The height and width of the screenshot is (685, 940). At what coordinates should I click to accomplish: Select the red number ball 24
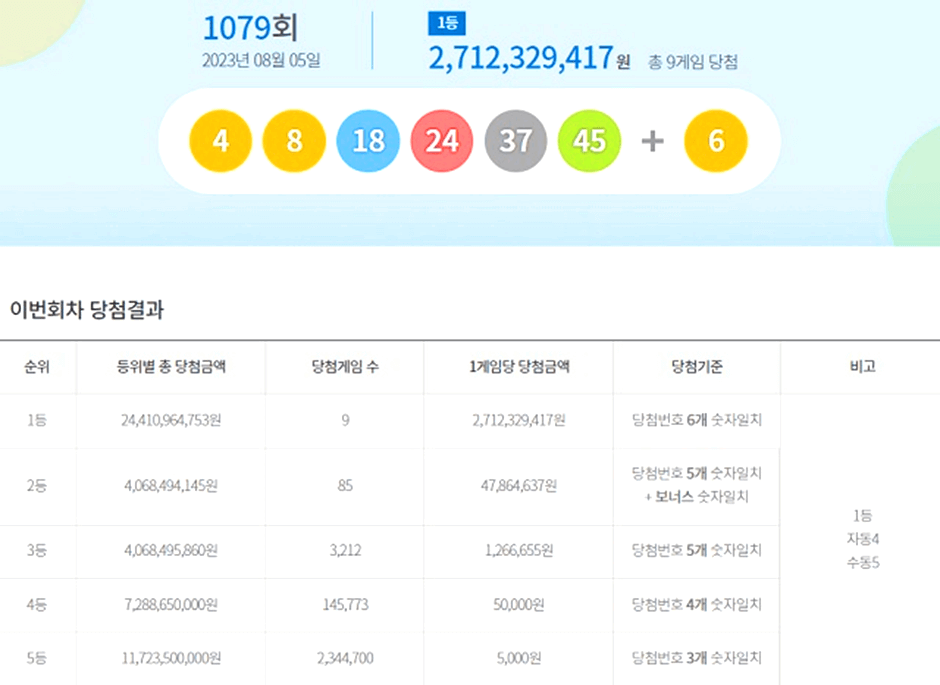tap(442, 141)
